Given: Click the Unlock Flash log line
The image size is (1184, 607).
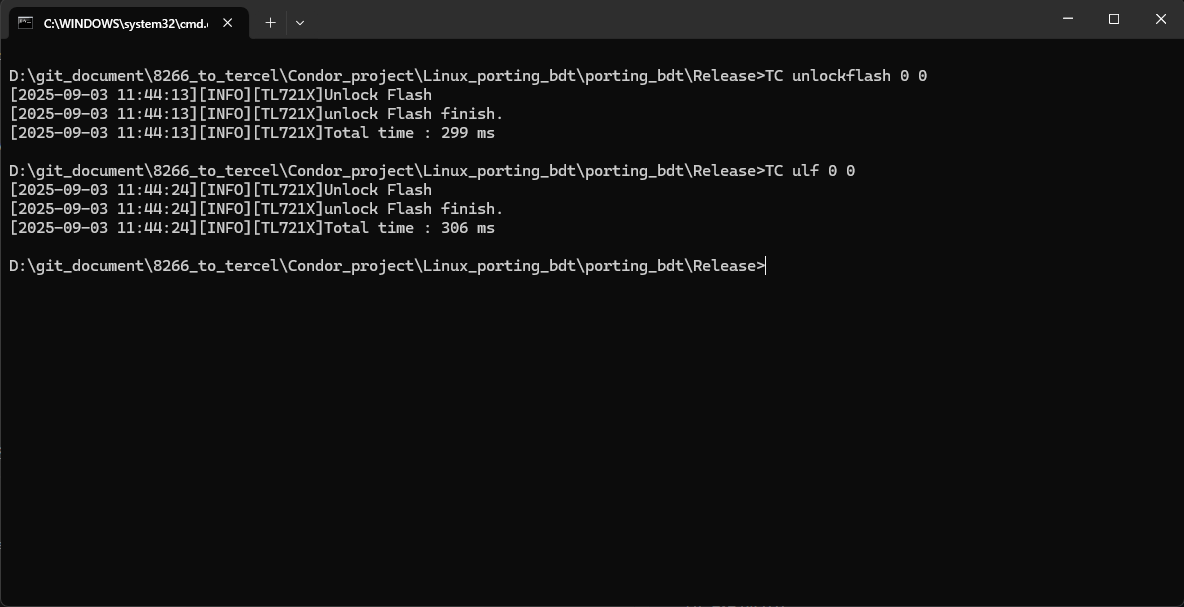Looking at the screenshot, I should coord(378,94).
